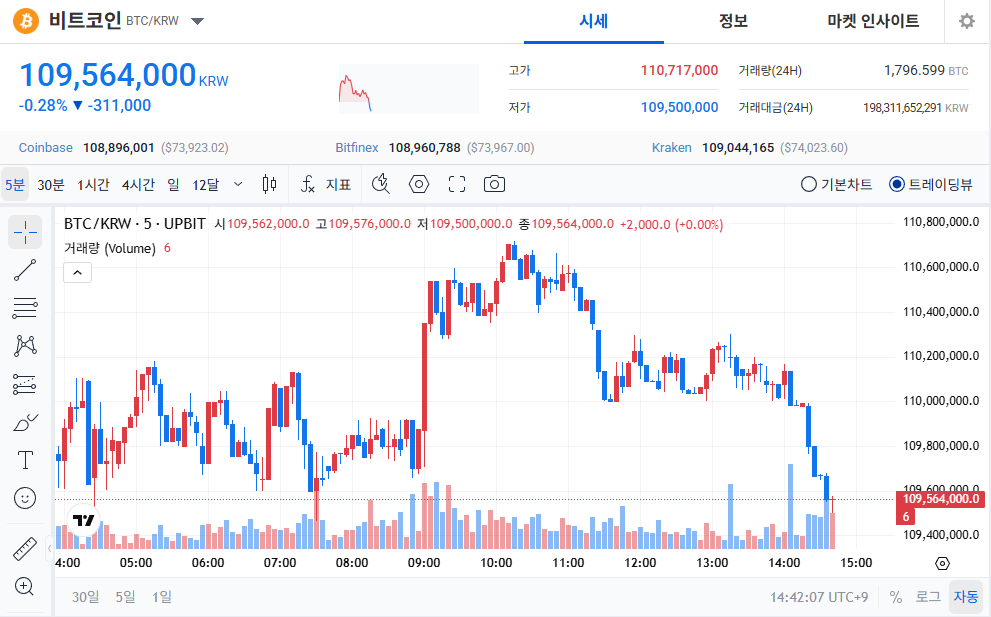Select the text annotation tool
Image resolution: width=991 pixels, height=617 pixels.
click(x=25, y=460)
